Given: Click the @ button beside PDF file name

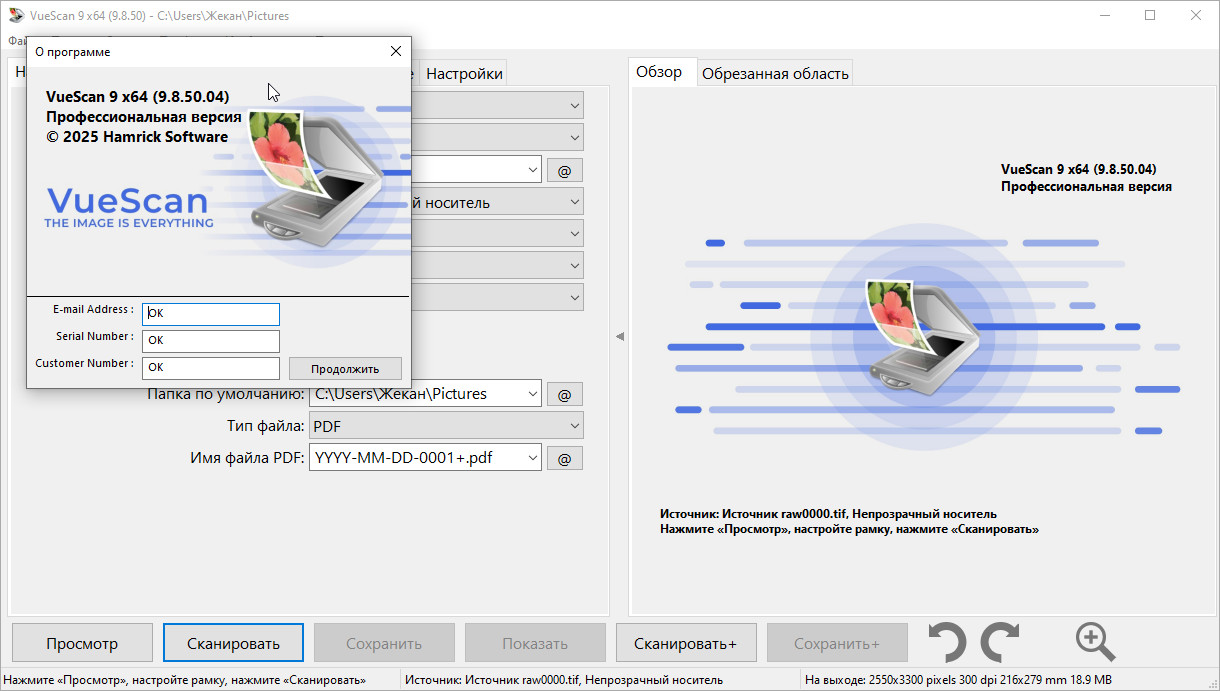Looking at the screenshot, I should tap(564, 458).
